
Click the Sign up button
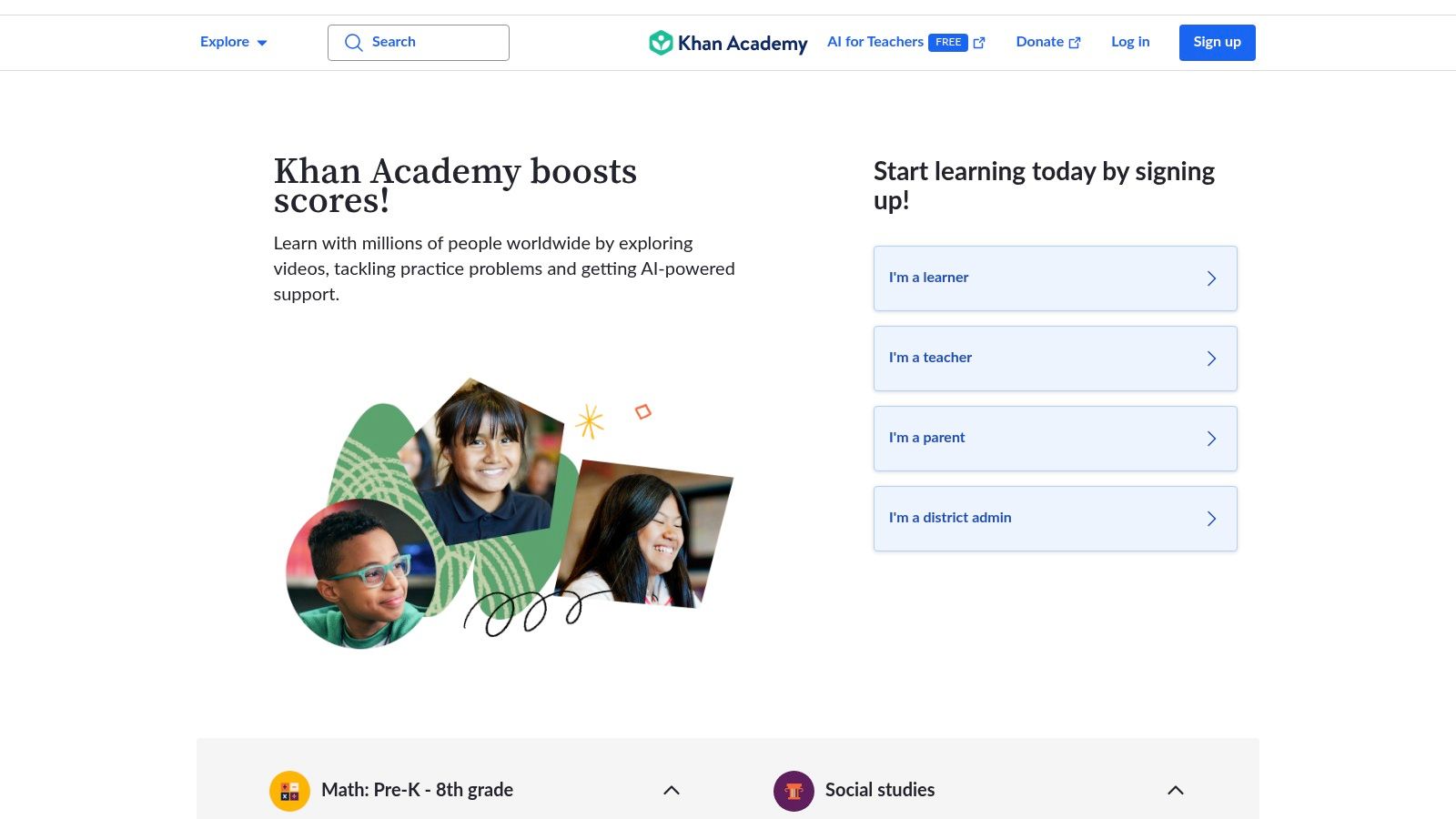[x=1217, y=42]
